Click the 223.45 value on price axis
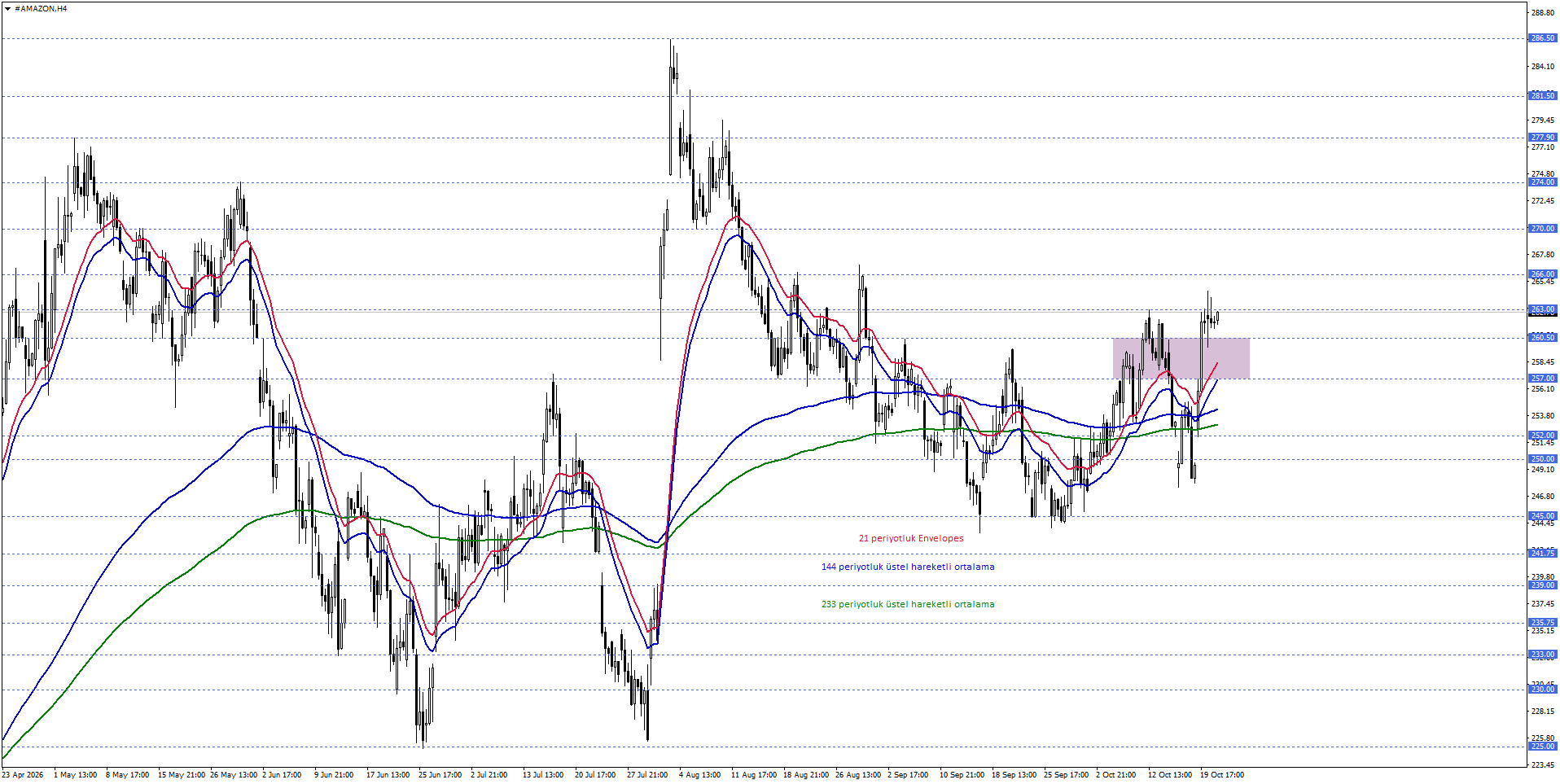 1543,765
